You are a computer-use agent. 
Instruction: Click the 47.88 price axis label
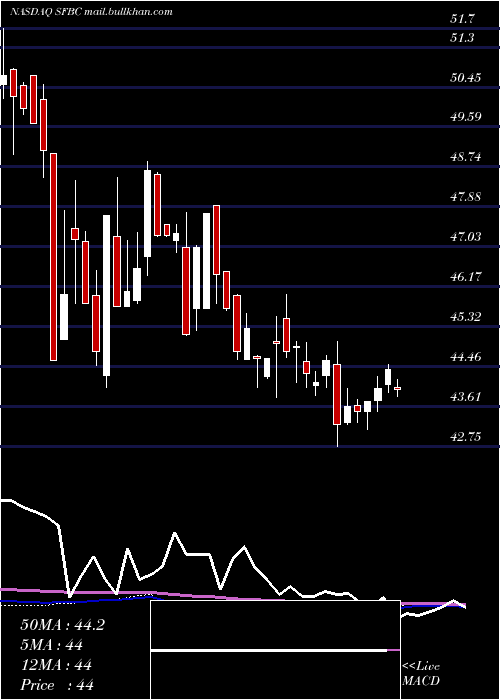466,196
